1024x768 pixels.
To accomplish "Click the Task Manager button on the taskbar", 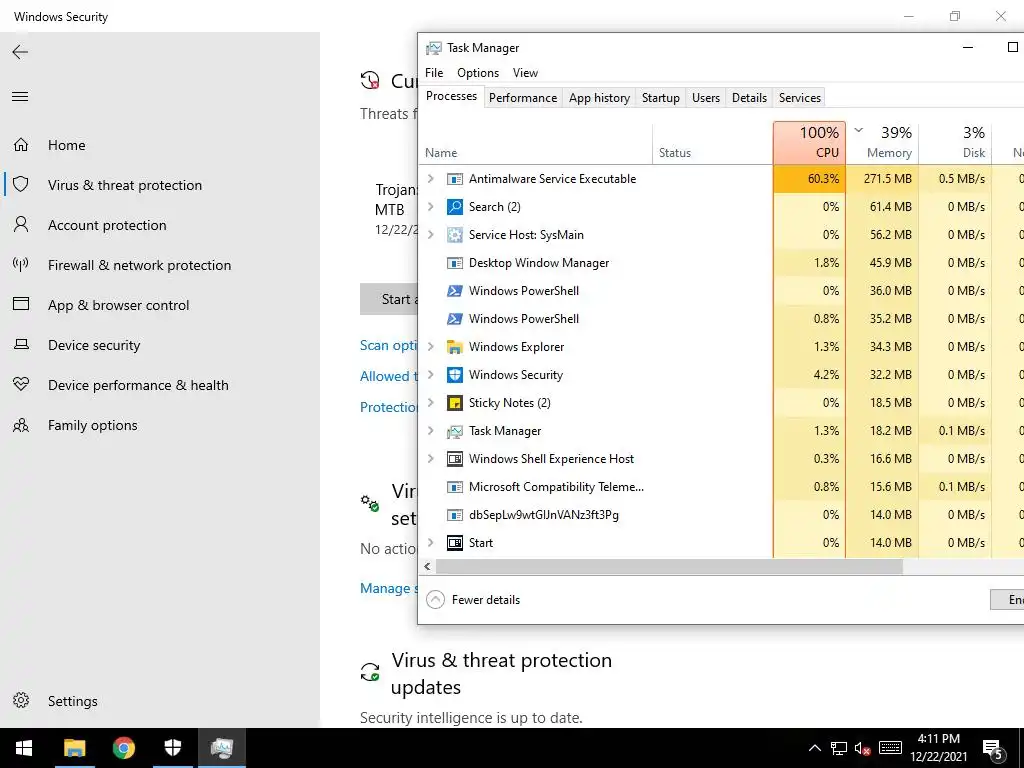I will click(221, 748).
